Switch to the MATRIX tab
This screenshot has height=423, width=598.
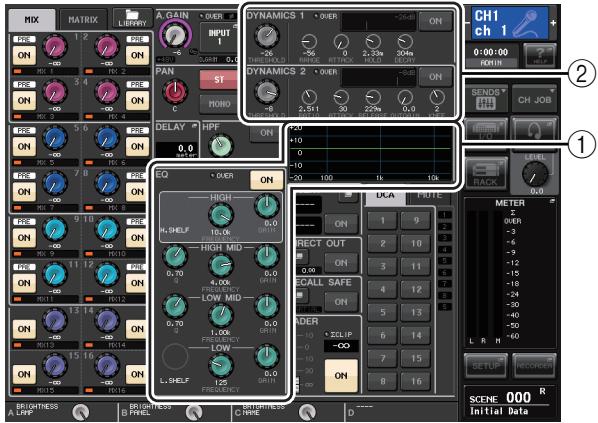(x=83, y=20)
